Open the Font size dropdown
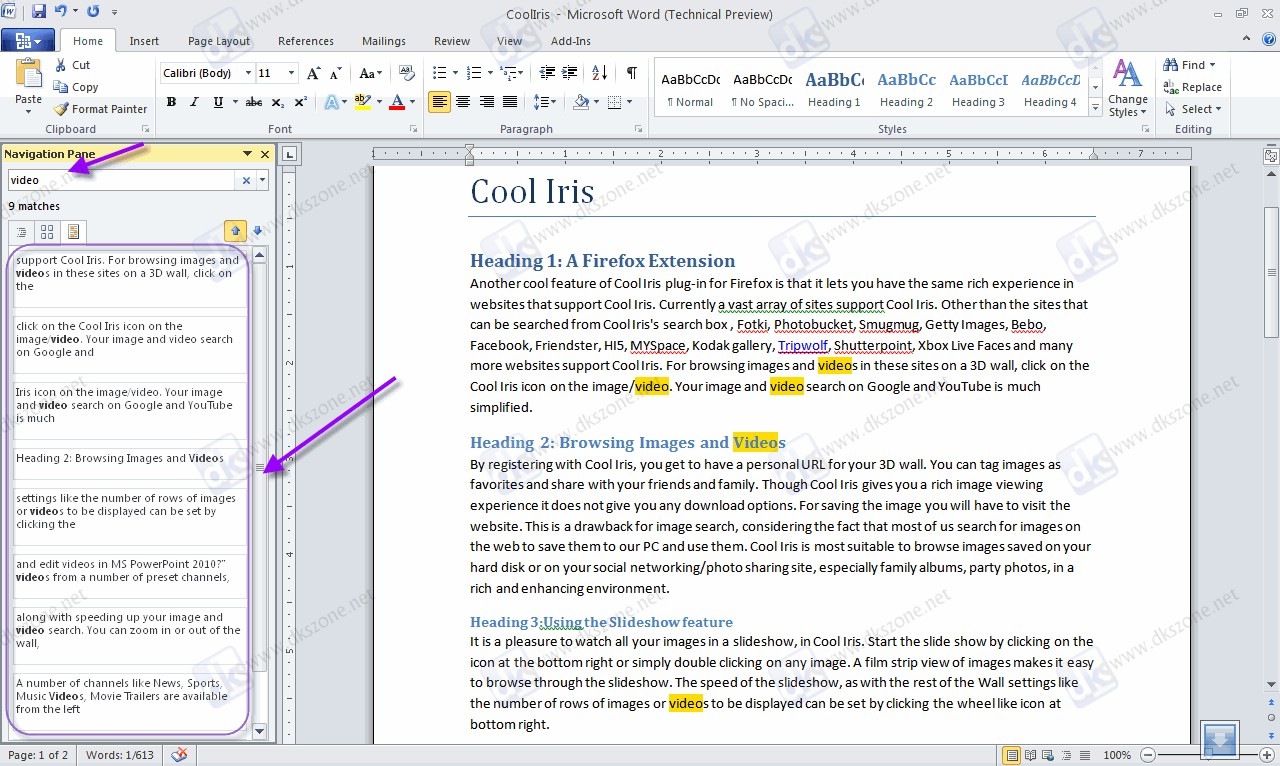This screenshot has width=1280, height=766. tap(291, 73)
